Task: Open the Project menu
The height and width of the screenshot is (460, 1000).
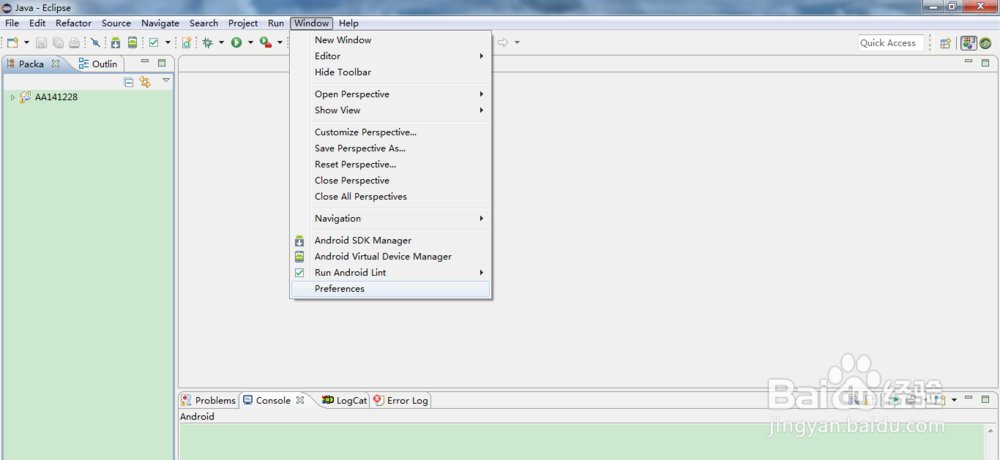Action: coord(243,23)
